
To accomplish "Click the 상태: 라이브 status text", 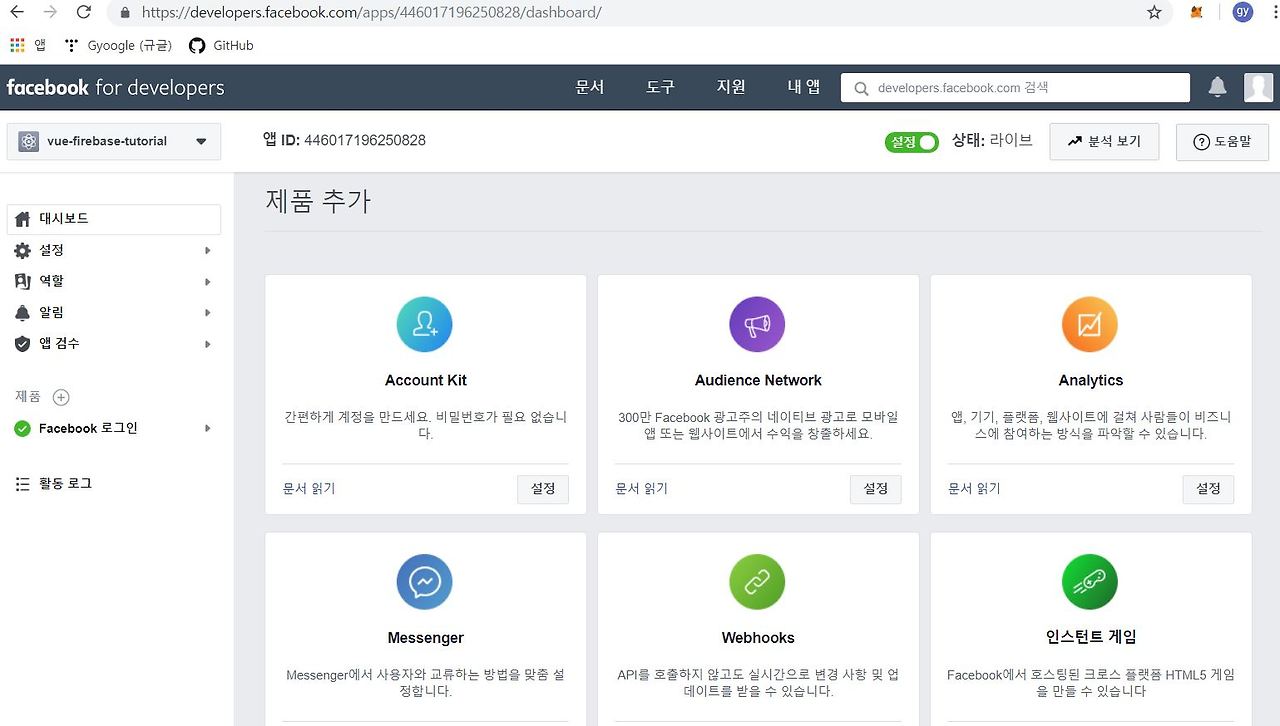I will coord(992,141).
